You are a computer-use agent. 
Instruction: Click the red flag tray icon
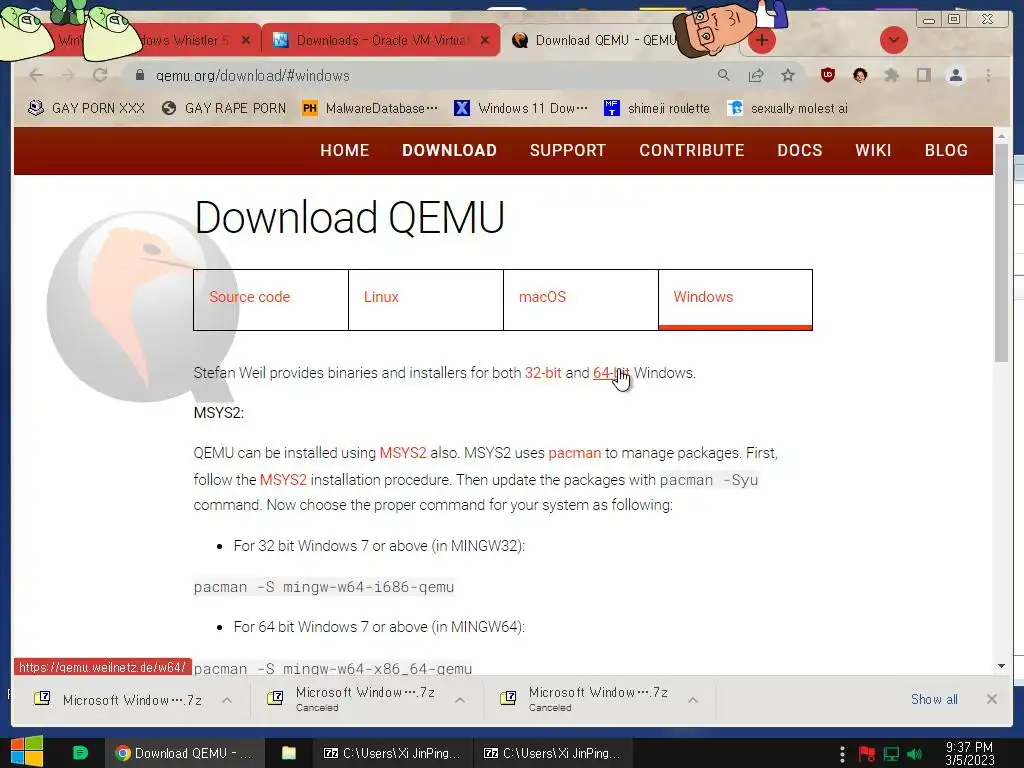[866, 754]
